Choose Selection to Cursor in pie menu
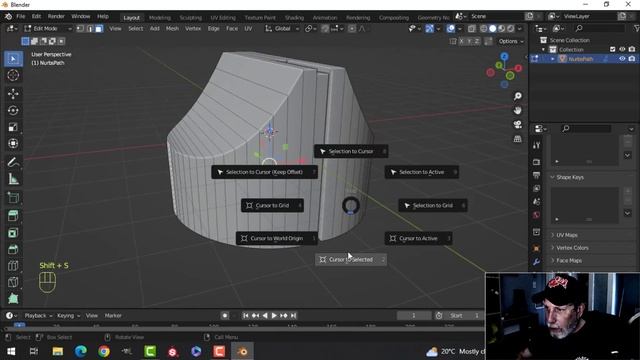The height and width of the screenshot is (360, 640). pos(351,151)
